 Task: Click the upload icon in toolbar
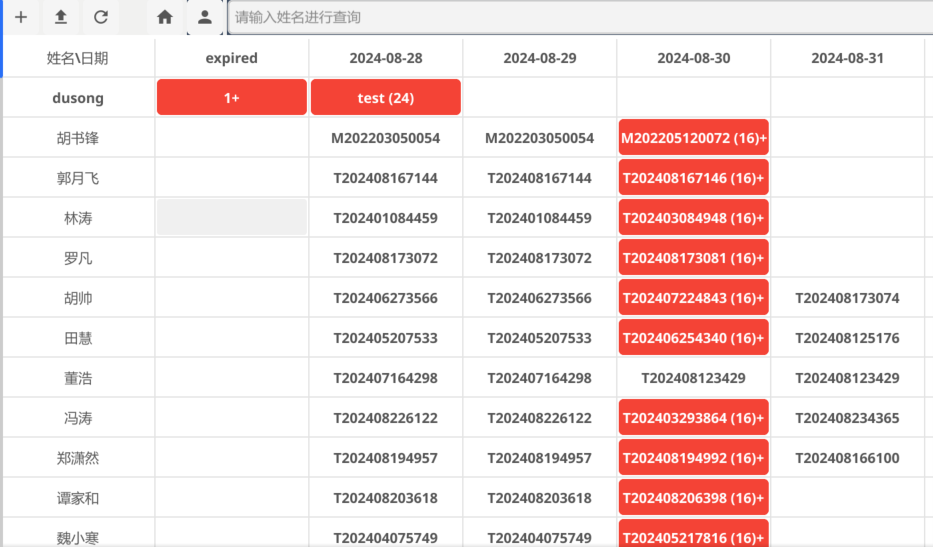[61, 17]
